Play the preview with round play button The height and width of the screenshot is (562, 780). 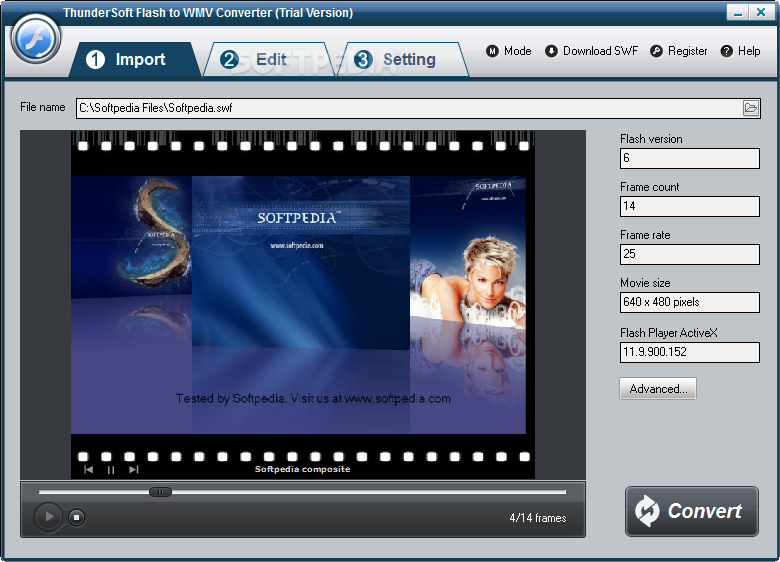pyautogui.click(x=48, y=517)
